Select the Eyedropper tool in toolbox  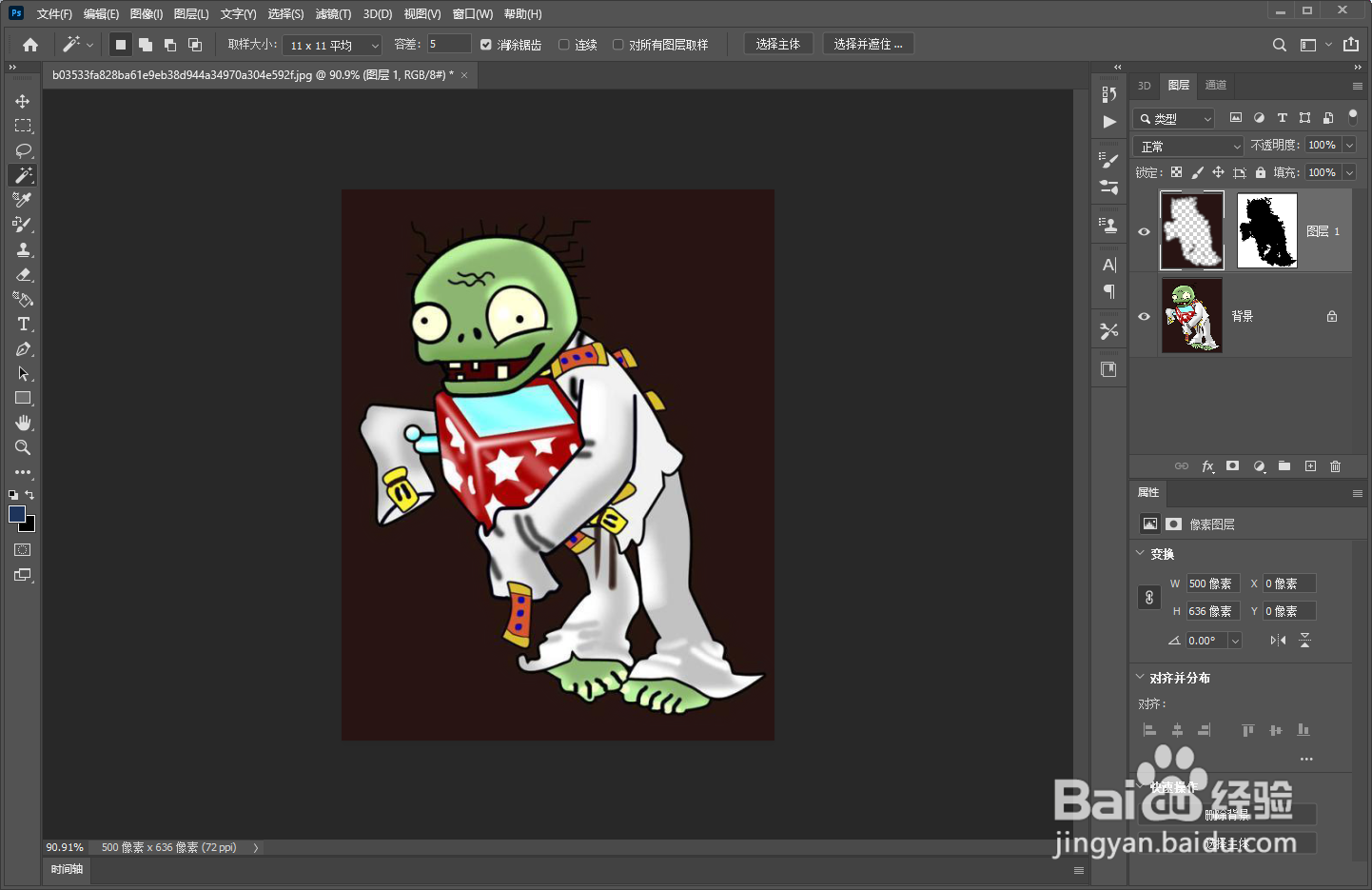[x=23, y=200]
